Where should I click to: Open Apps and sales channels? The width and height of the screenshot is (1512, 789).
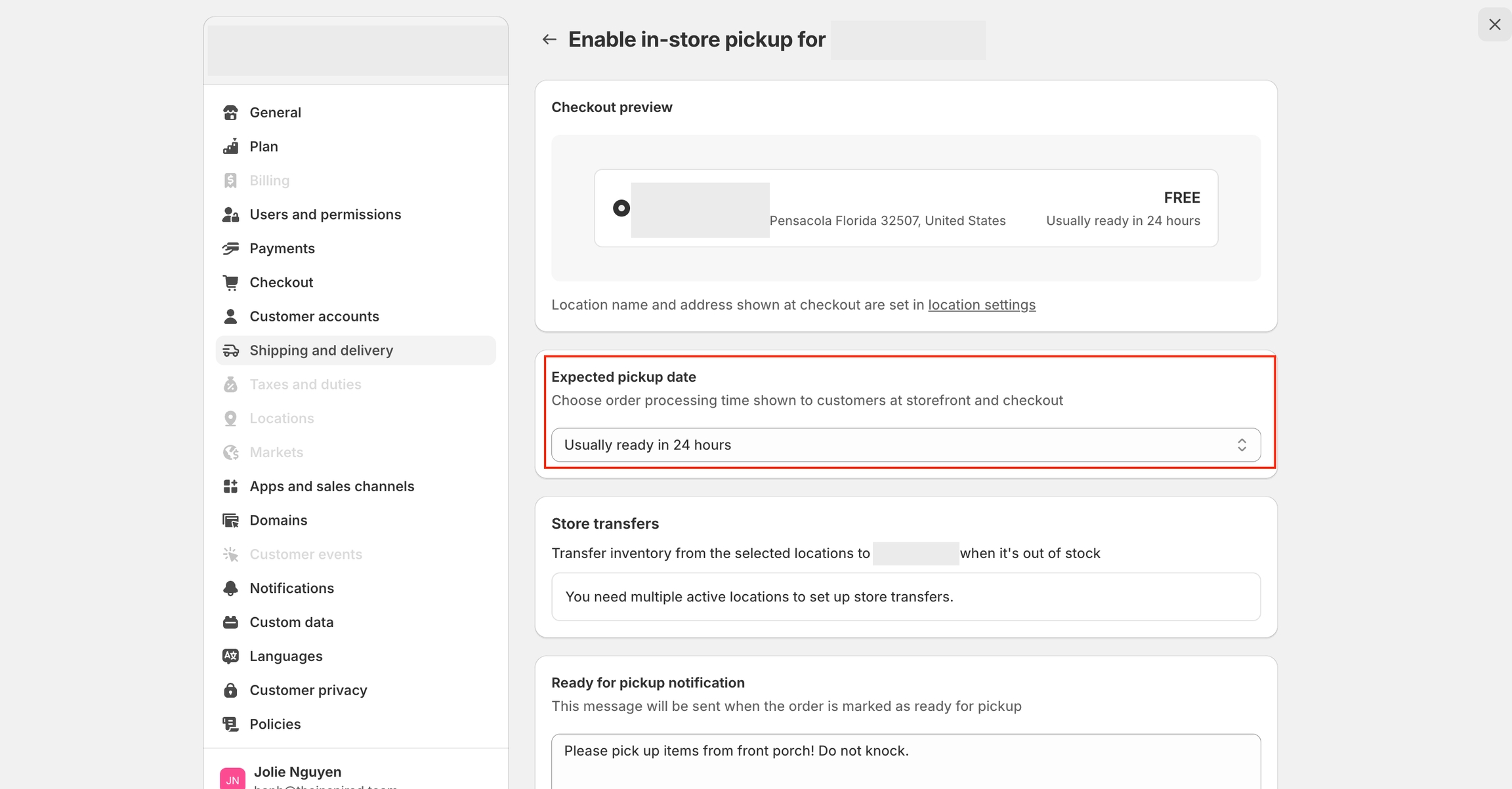click(331, 486)
